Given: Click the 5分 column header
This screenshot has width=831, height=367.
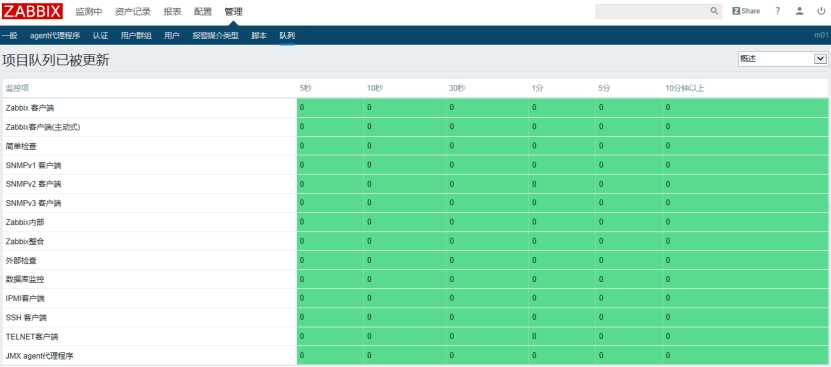Looking at the screenshot, I should point(604,89).
